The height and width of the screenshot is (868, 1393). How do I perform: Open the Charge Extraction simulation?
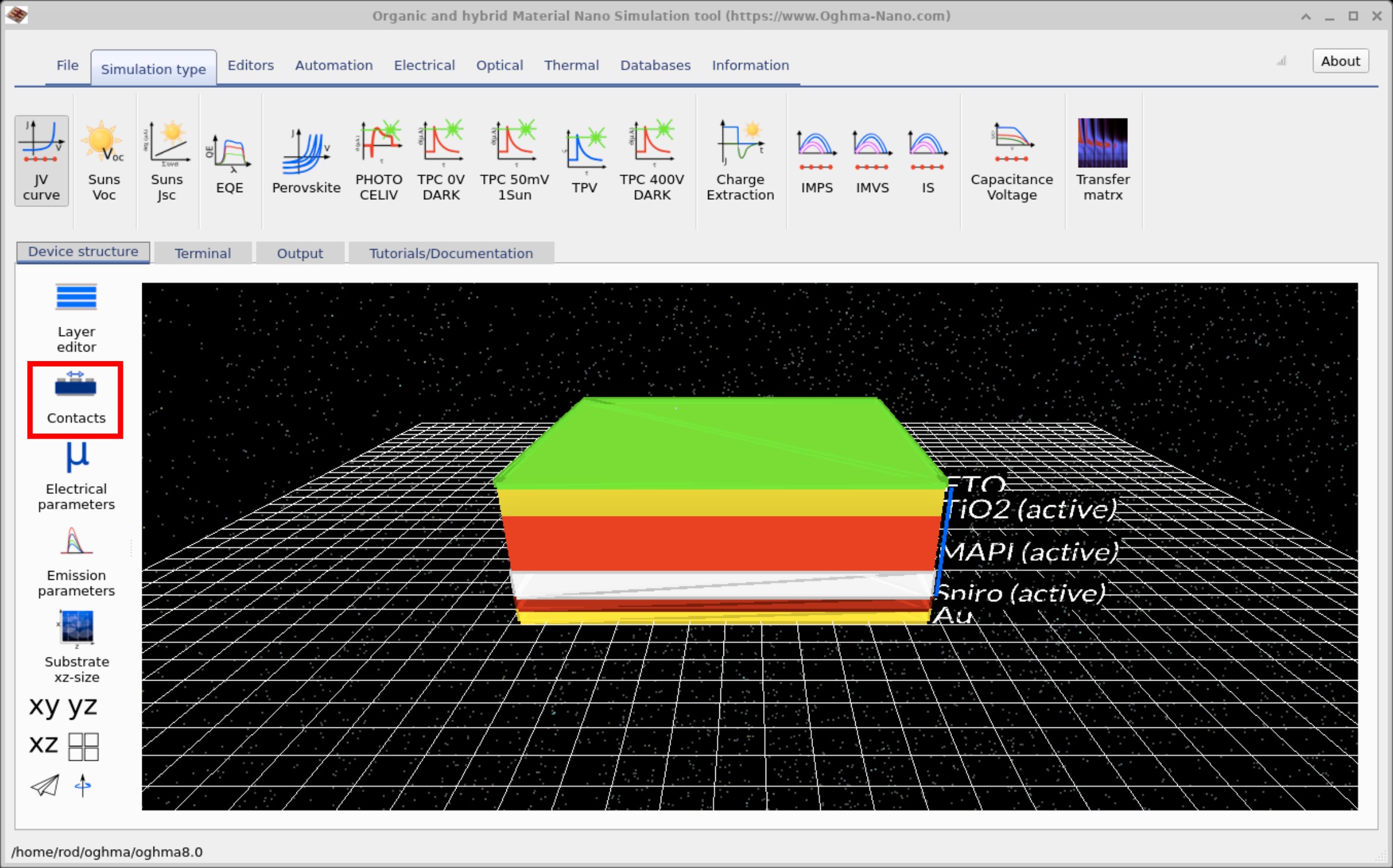point(739,157)
